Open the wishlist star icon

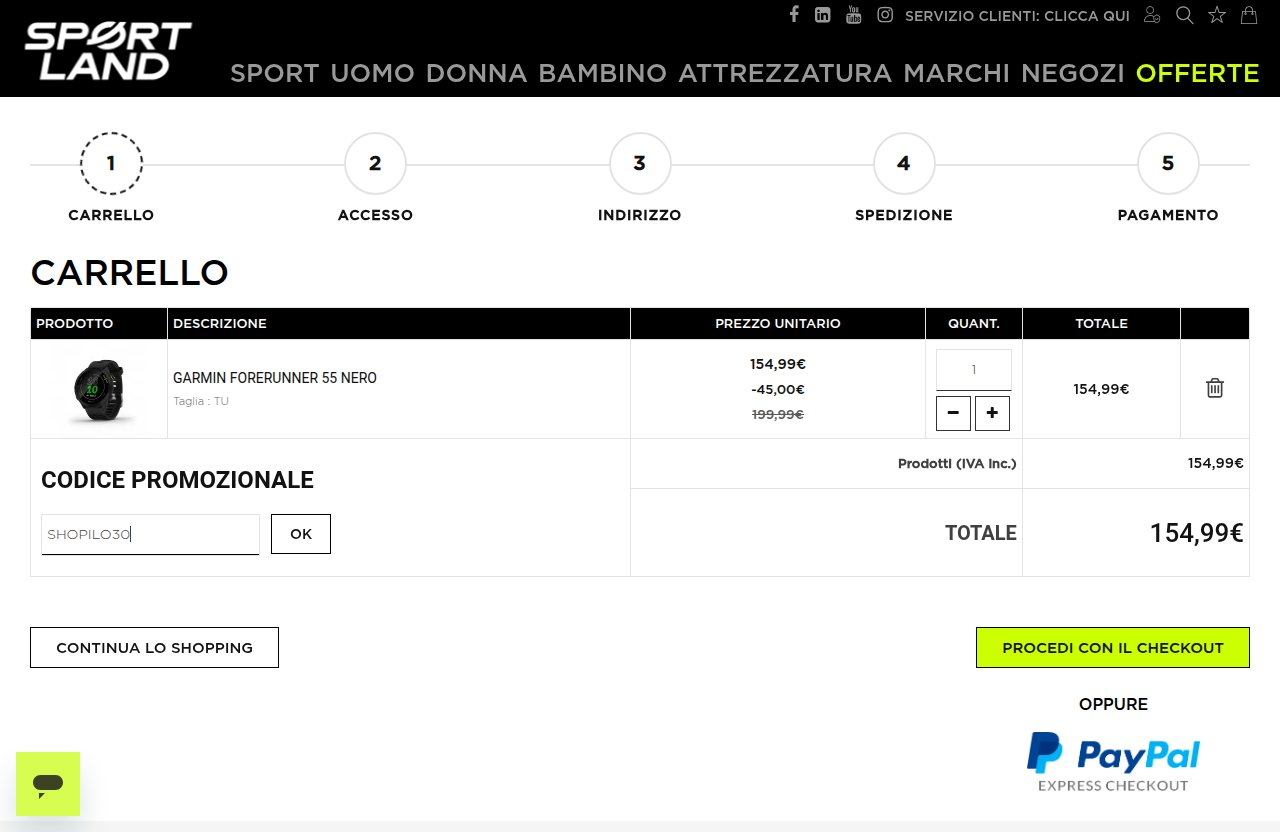pyautogui.click(x=1217, y=15)
